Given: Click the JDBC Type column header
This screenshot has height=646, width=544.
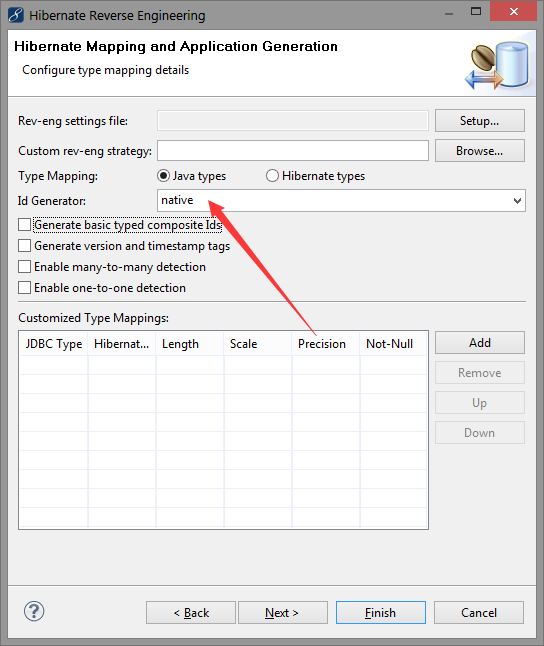Looking at the screenshot, I should click(x=54, y=344).
